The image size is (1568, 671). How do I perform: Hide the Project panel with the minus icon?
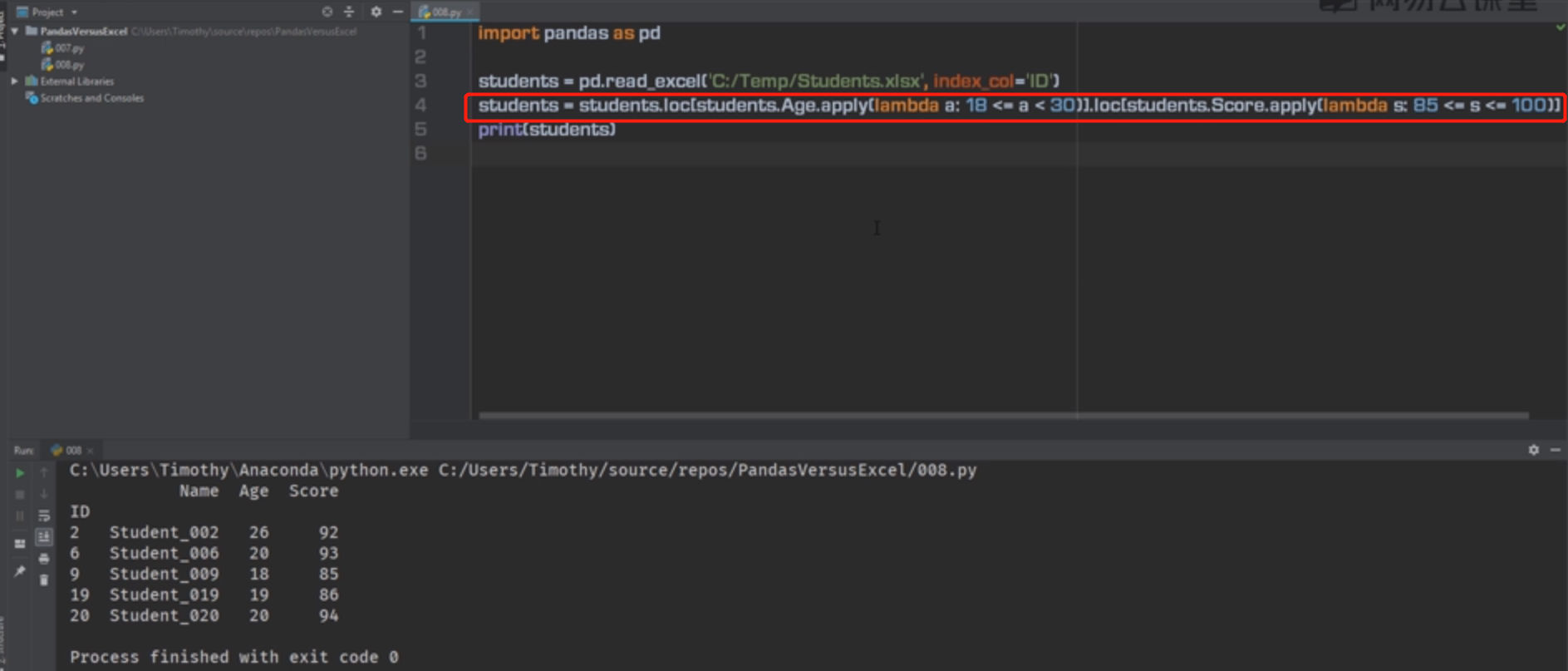tap(397, 12)
